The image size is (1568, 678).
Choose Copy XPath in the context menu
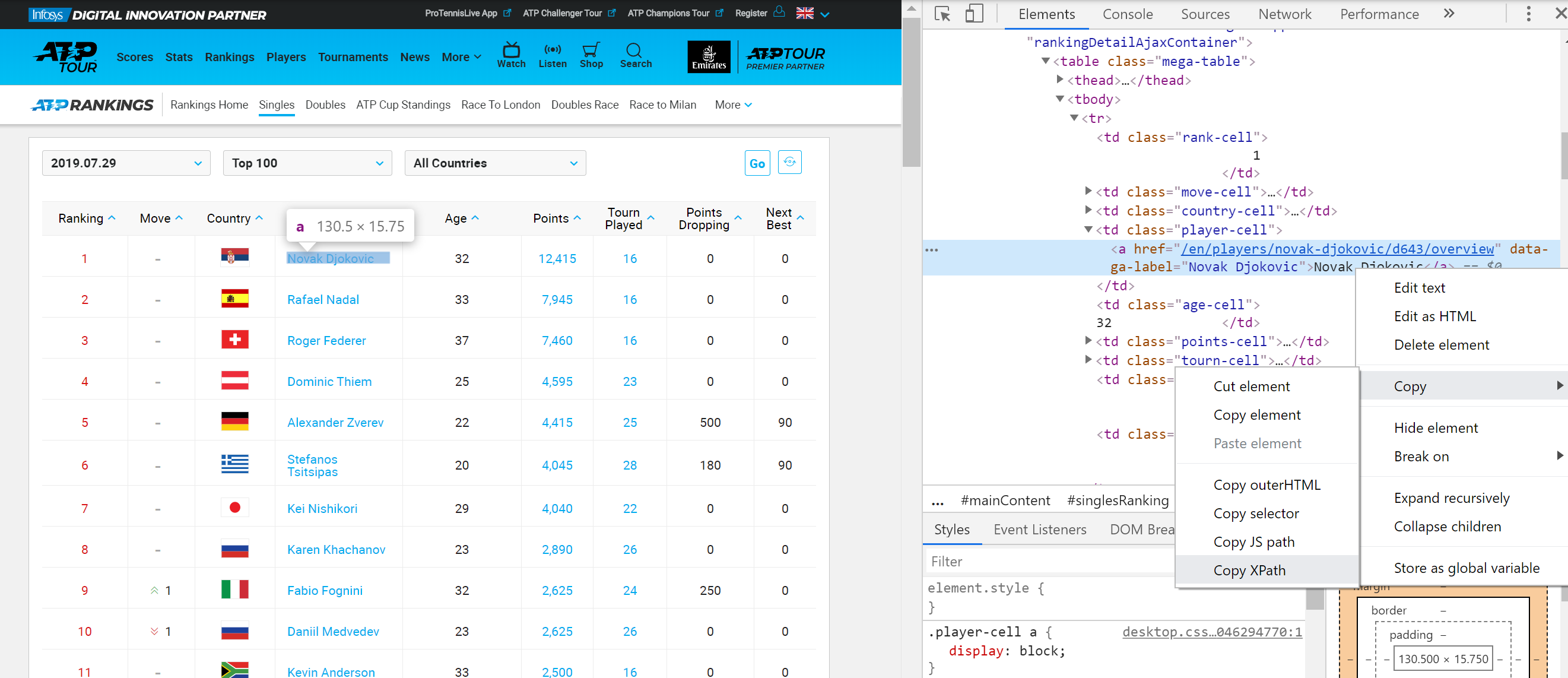click(x=1249, y=570)
